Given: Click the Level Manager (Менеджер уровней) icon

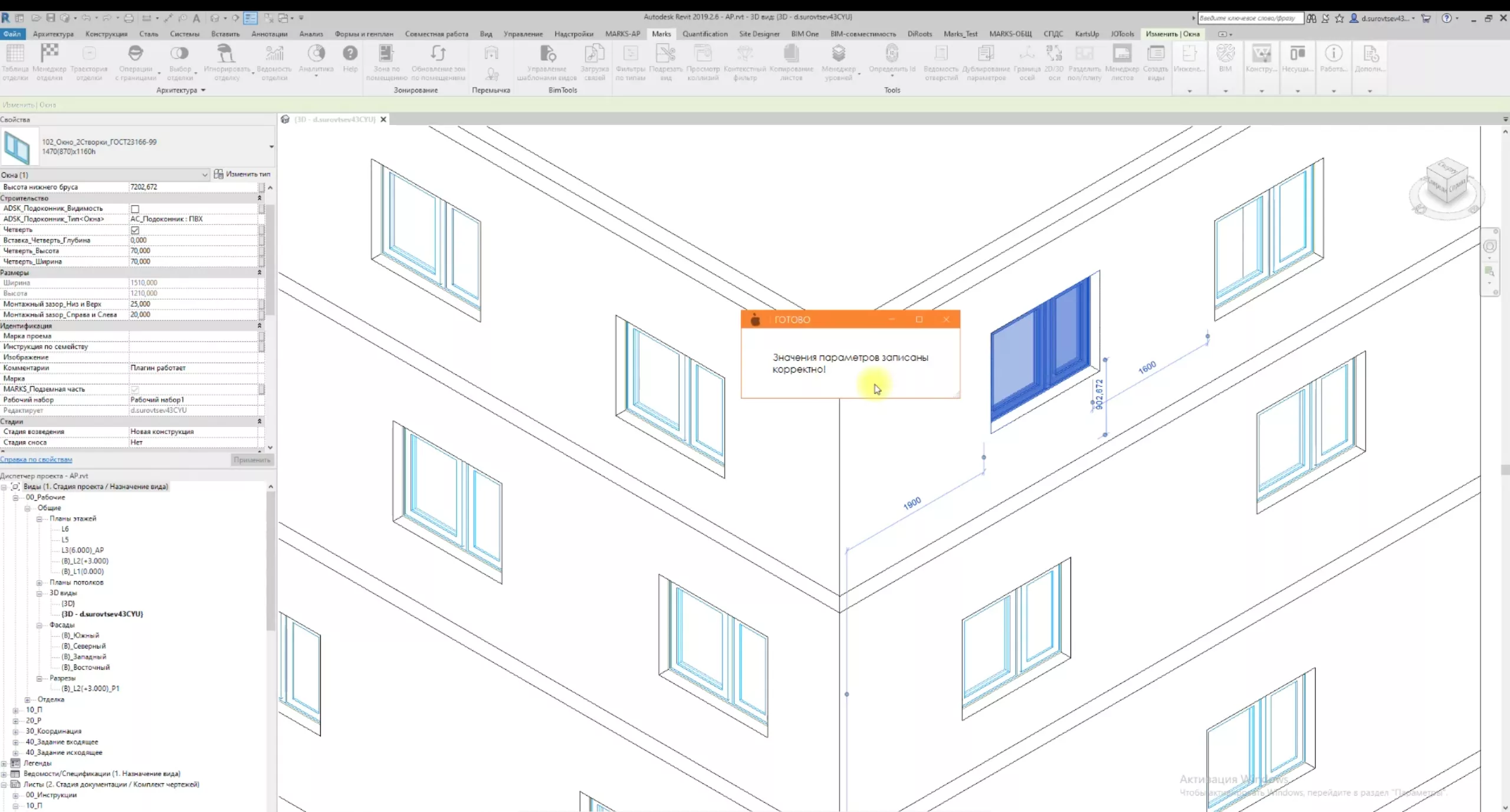Looking at the screenshot, I should click(x=838, y=54).
